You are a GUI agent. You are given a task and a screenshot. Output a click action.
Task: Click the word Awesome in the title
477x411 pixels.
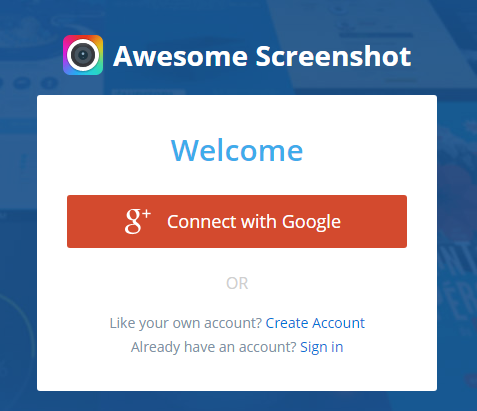coord(180,56)
